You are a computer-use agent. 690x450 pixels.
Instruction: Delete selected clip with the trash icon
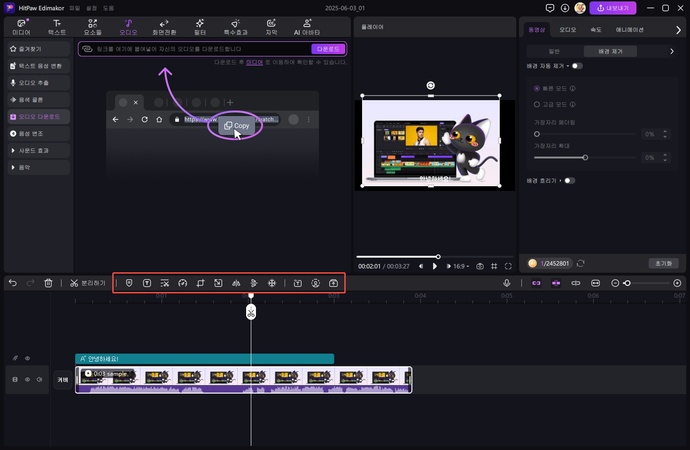coord(48,284)
